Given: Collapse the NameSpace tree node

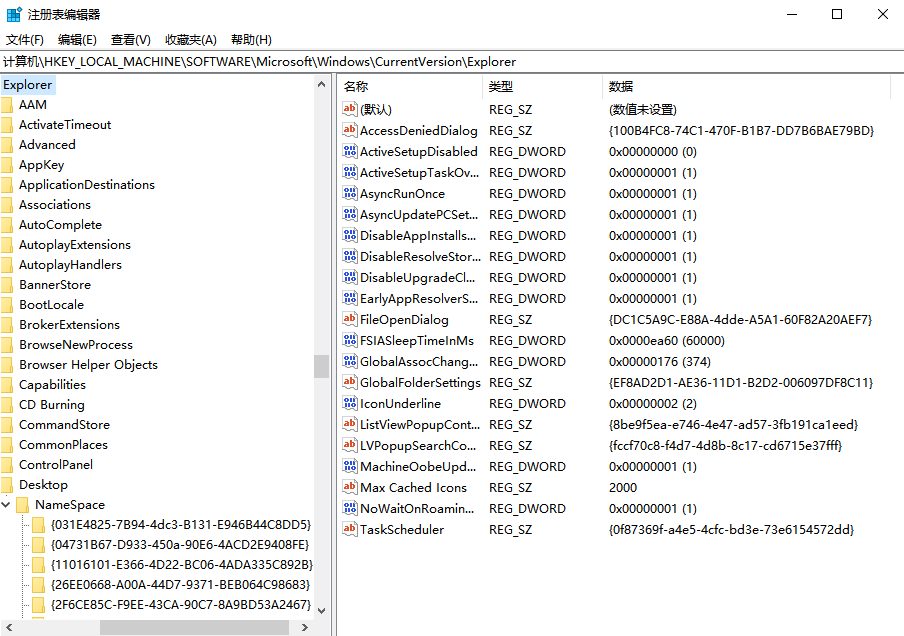Looking at the screenshot, I should [x=6, y=505].
